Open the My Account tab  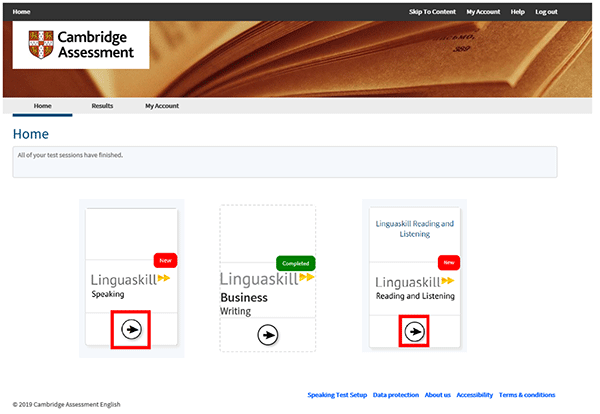click(162, 106)
